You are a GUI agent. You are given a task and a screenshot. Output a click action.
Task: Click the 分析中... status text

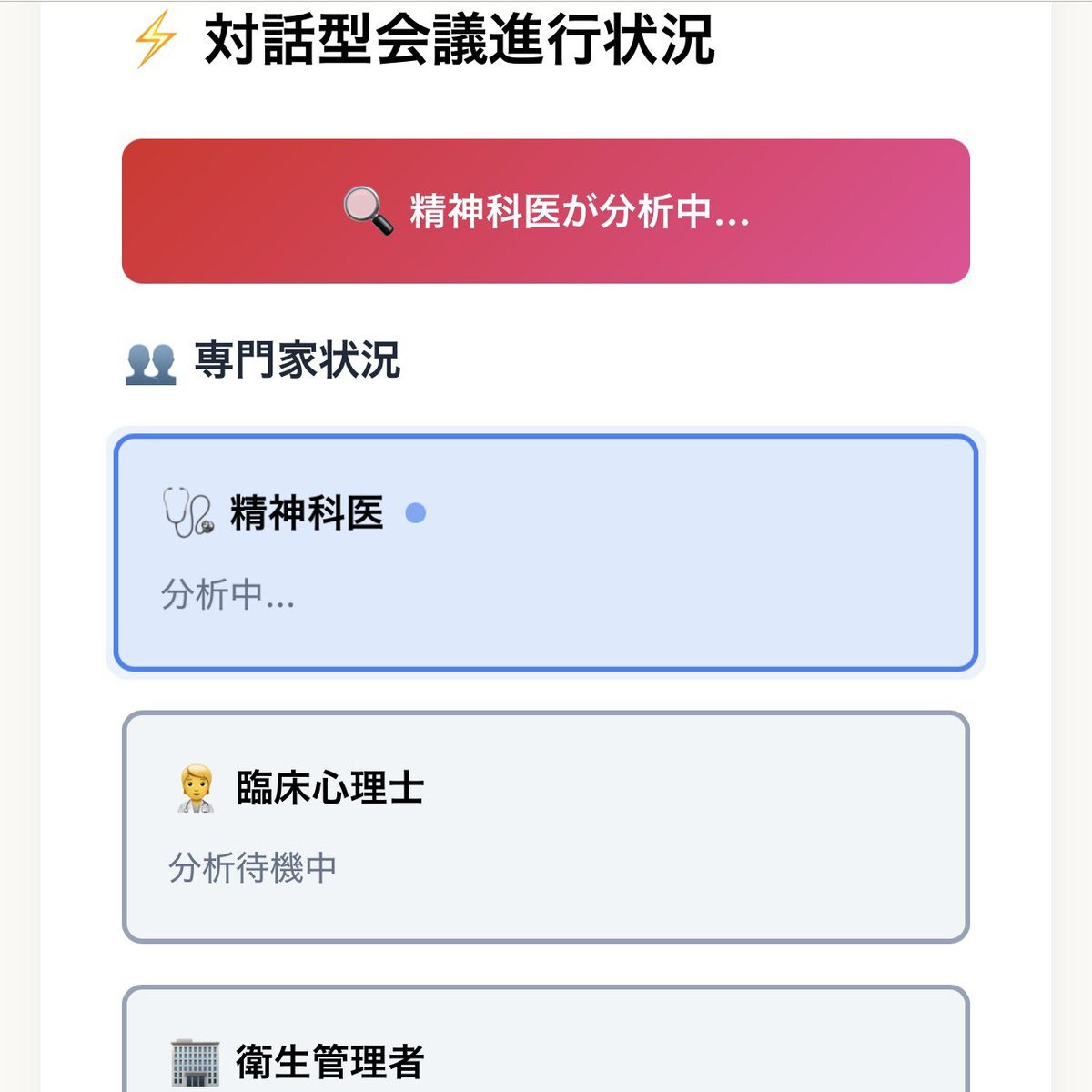(227, 594)
